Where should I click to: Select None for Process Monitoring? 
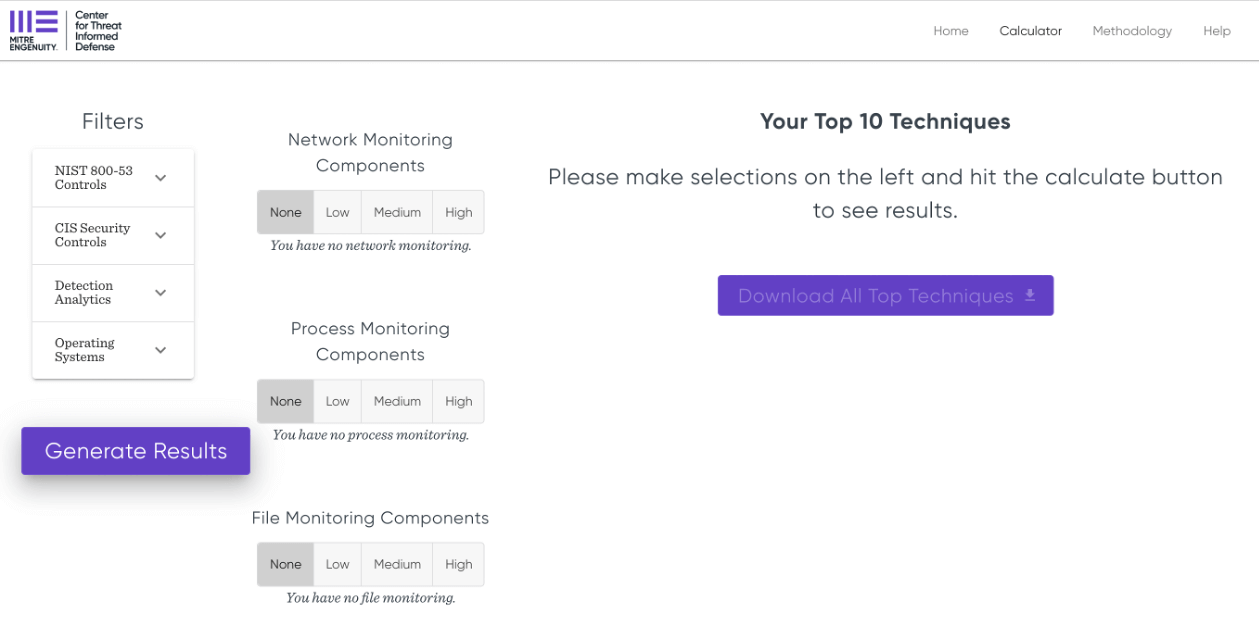(285, 401)
